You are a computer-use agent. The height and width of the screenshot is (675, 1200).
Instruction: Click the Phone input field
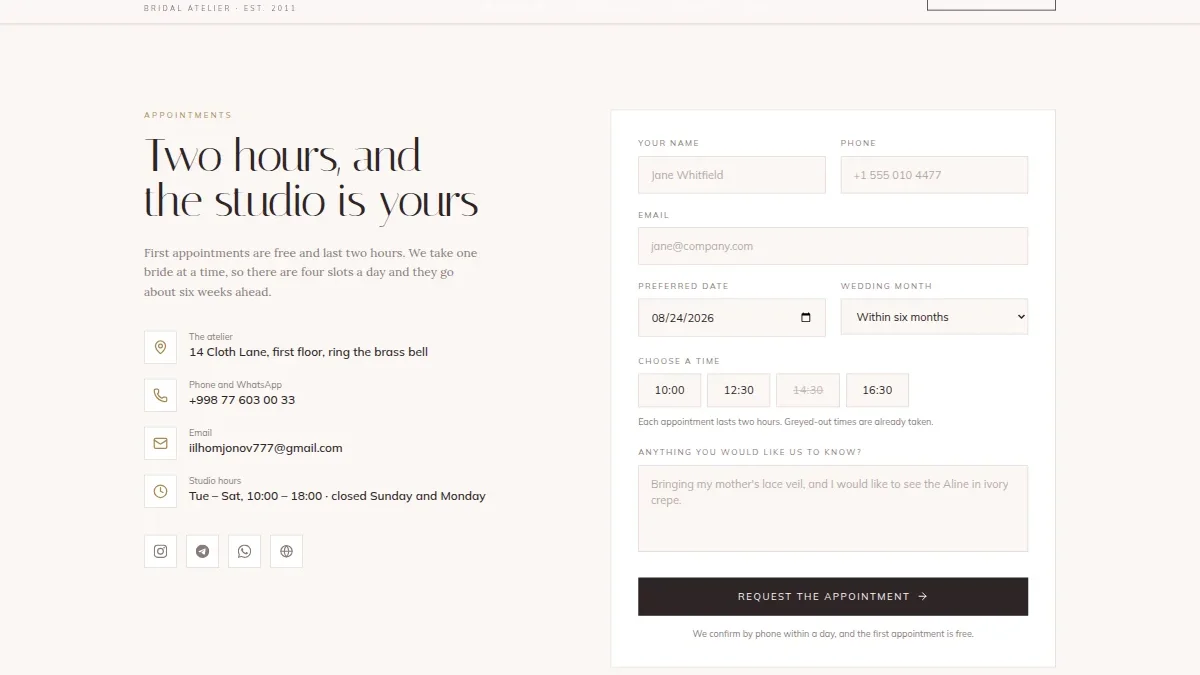(x=934, y=175)
